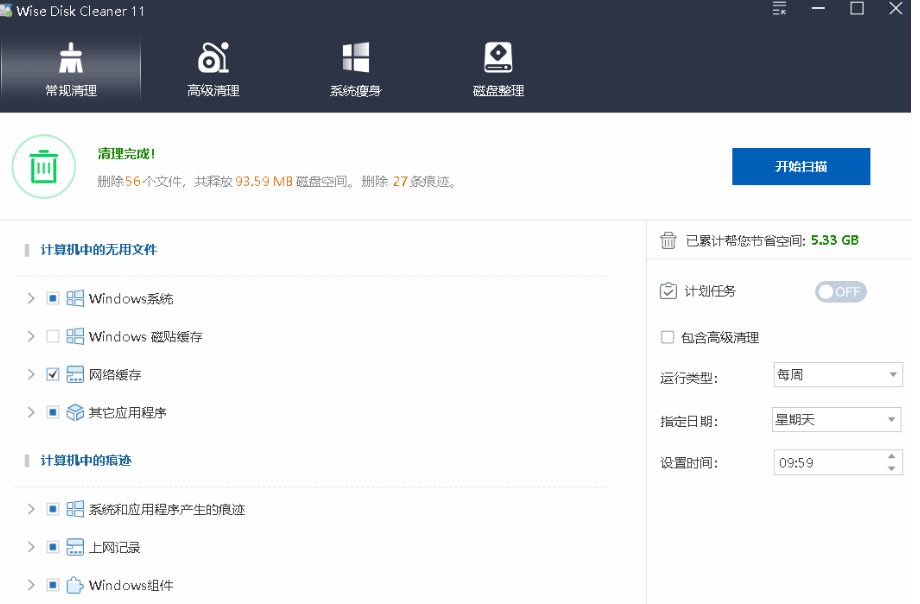Screen dimensions: 920x604
Task: Open the title bar menu icon
Action: coord(779,9)
